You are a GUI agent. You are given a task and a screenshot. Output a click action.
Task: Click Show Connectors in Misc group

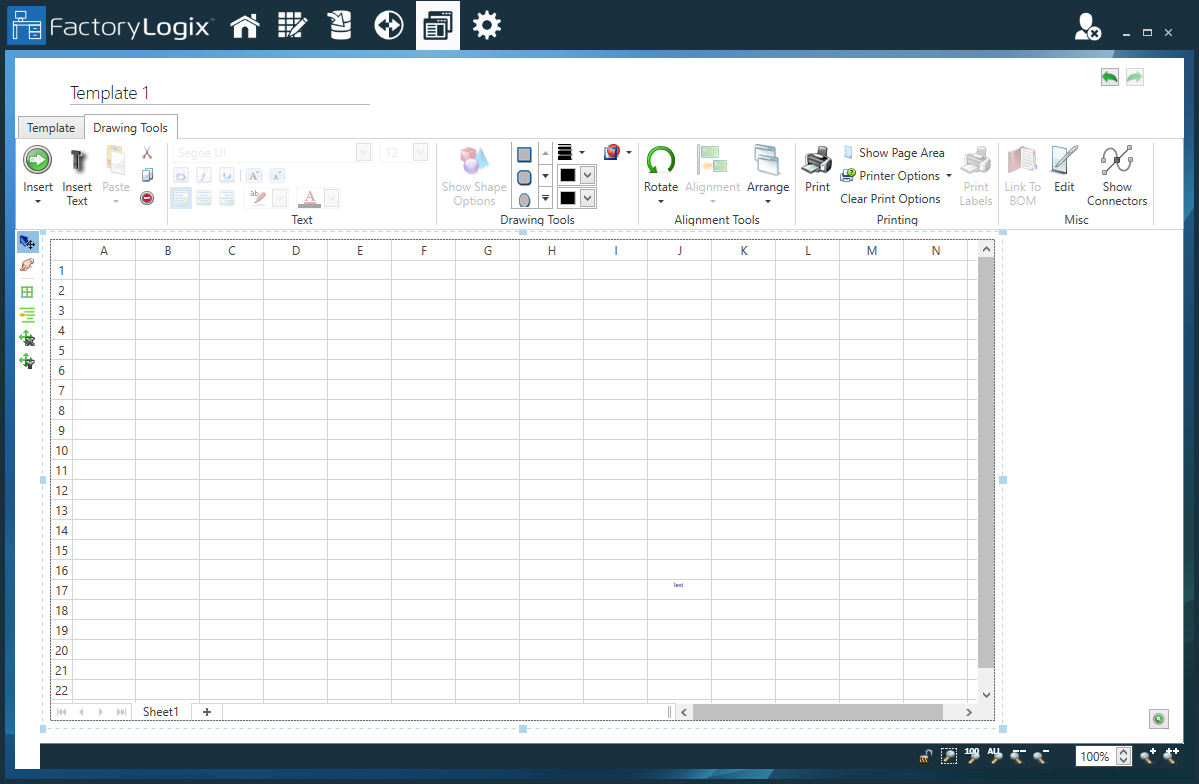pos(1117,174)
